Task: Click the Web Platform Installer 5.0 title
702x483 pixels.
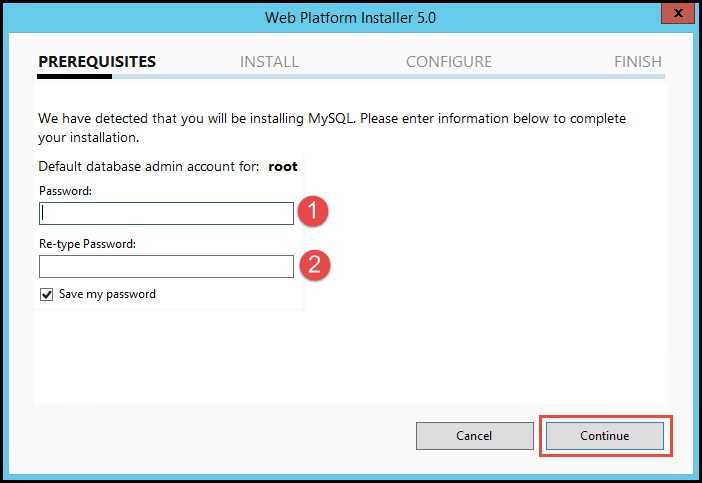Action: pyautogui.click(x=350, y=17)
